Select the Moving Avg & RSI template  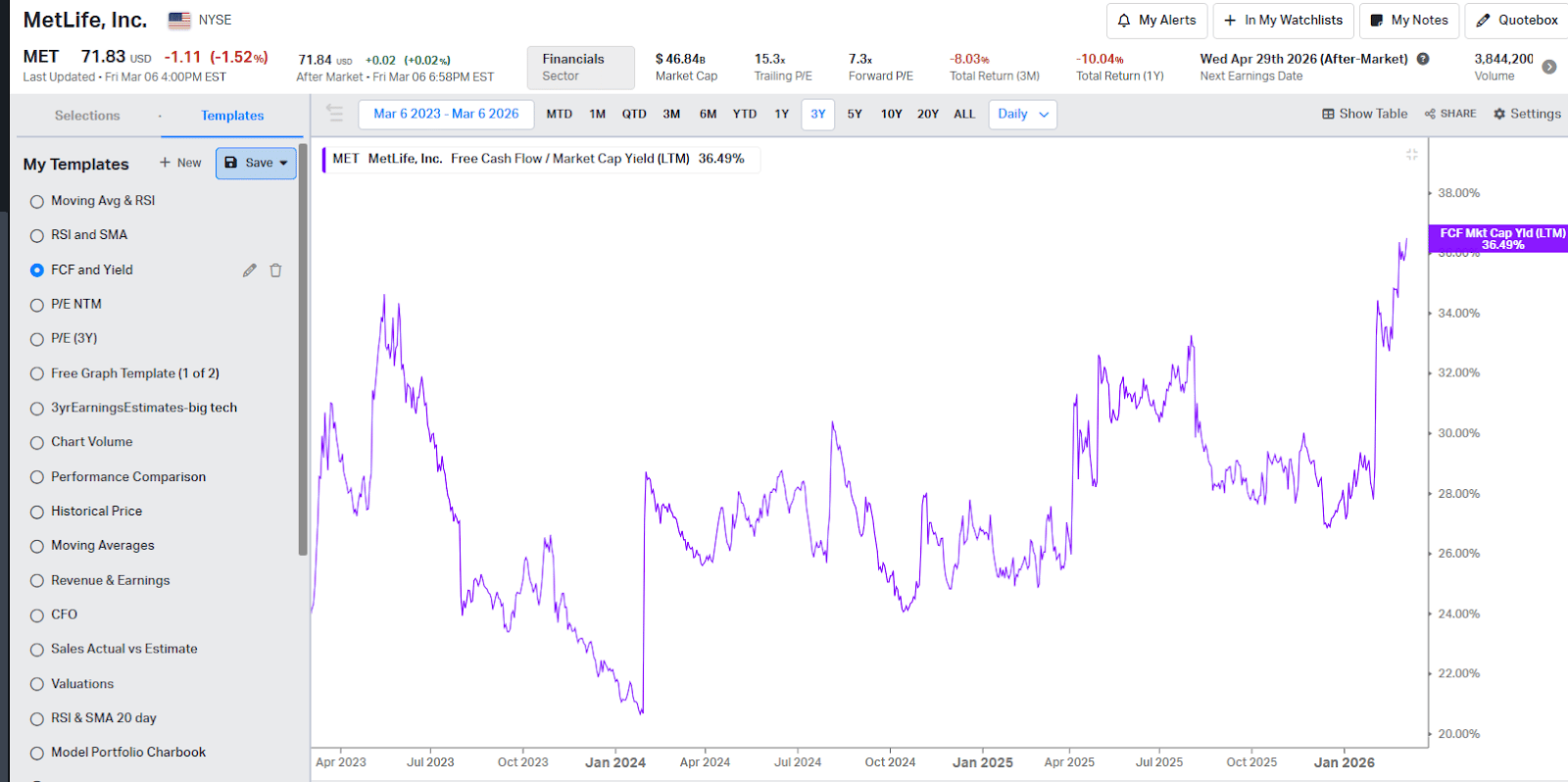pos(37,202)
